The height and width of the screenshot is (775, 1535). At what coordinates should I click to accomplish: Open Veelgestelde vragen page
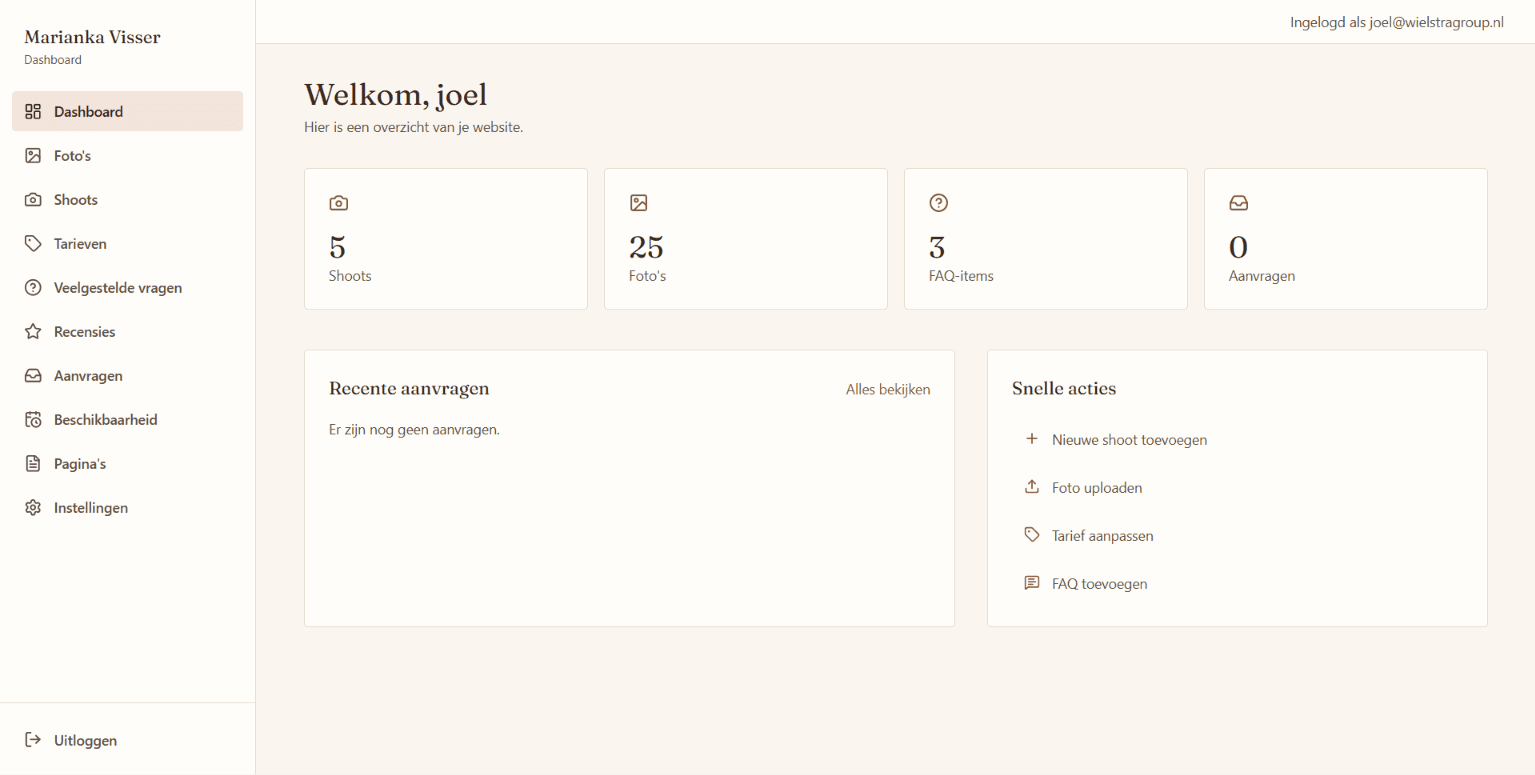pyautogui.click(x=127, y=288)
